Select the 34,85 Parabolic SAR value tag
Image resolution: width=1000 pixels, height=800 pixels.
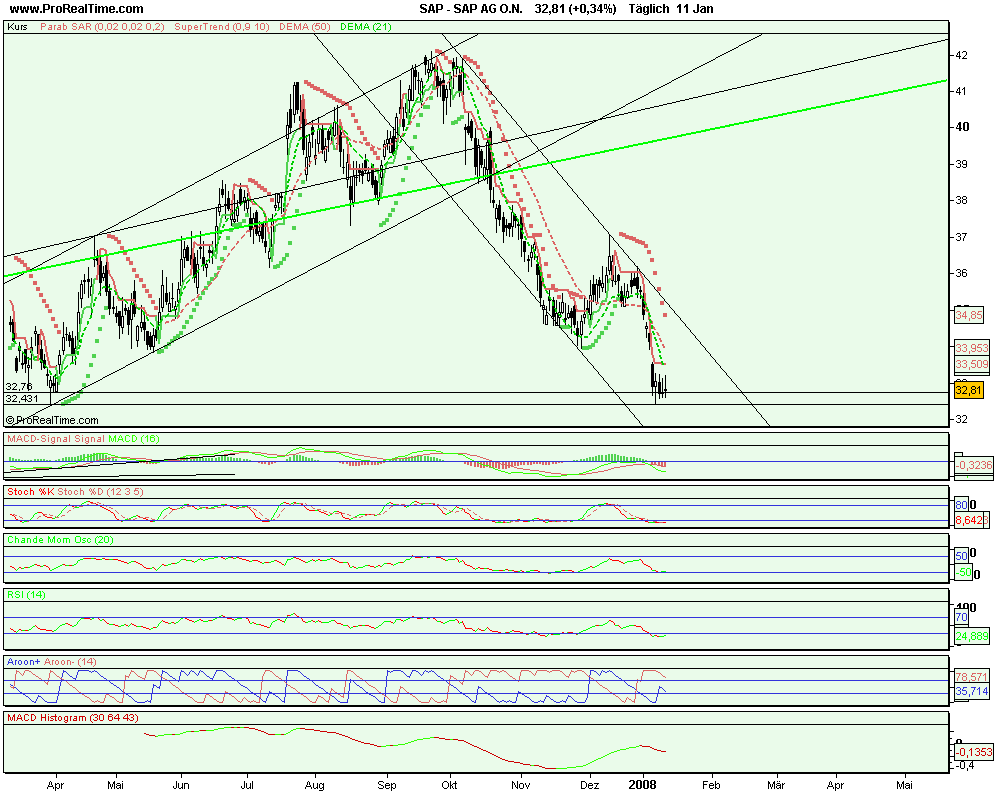click(970, 316)
